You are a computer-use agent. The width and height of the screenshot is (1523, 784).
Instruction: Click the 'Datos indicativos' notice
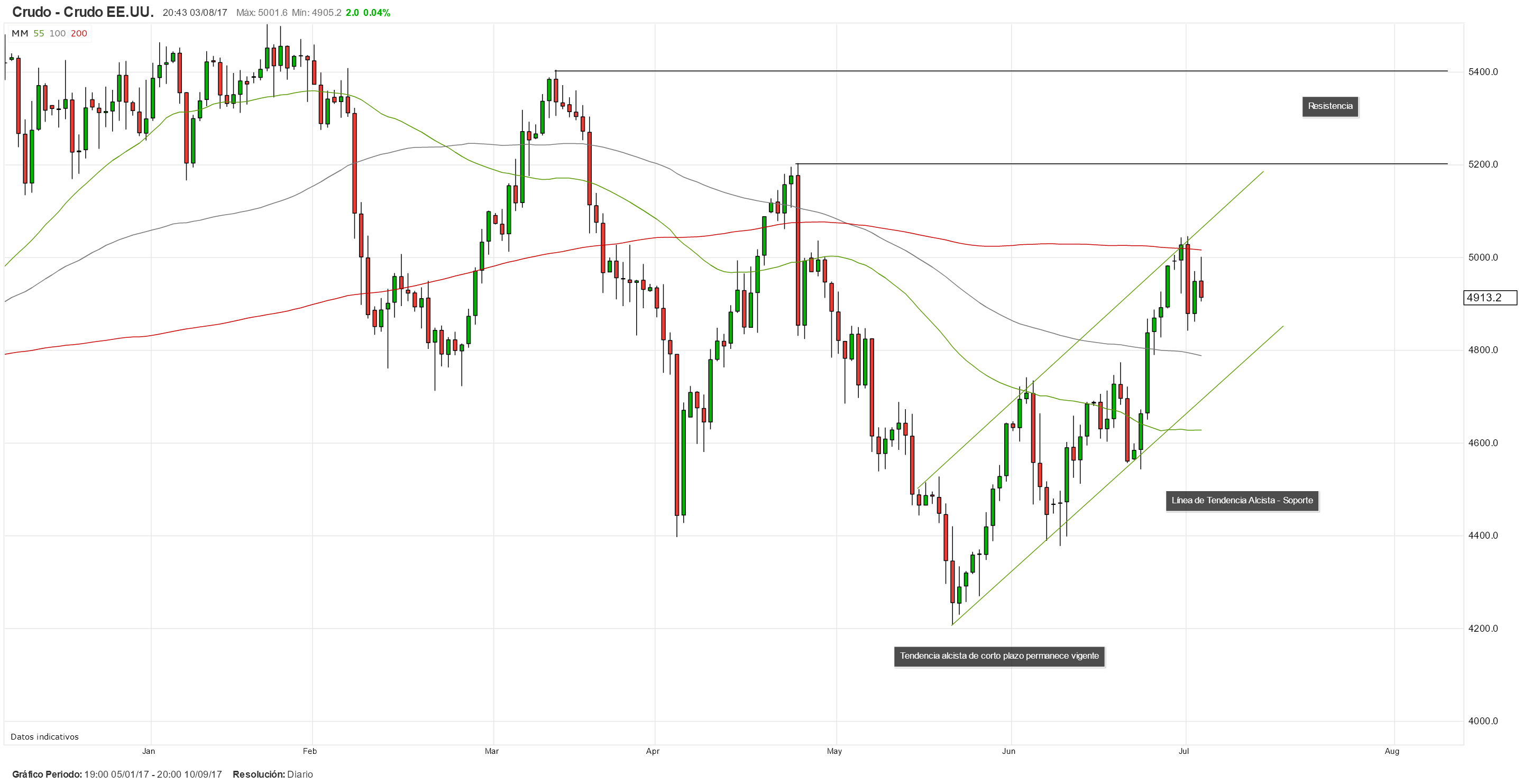point(44,737)
